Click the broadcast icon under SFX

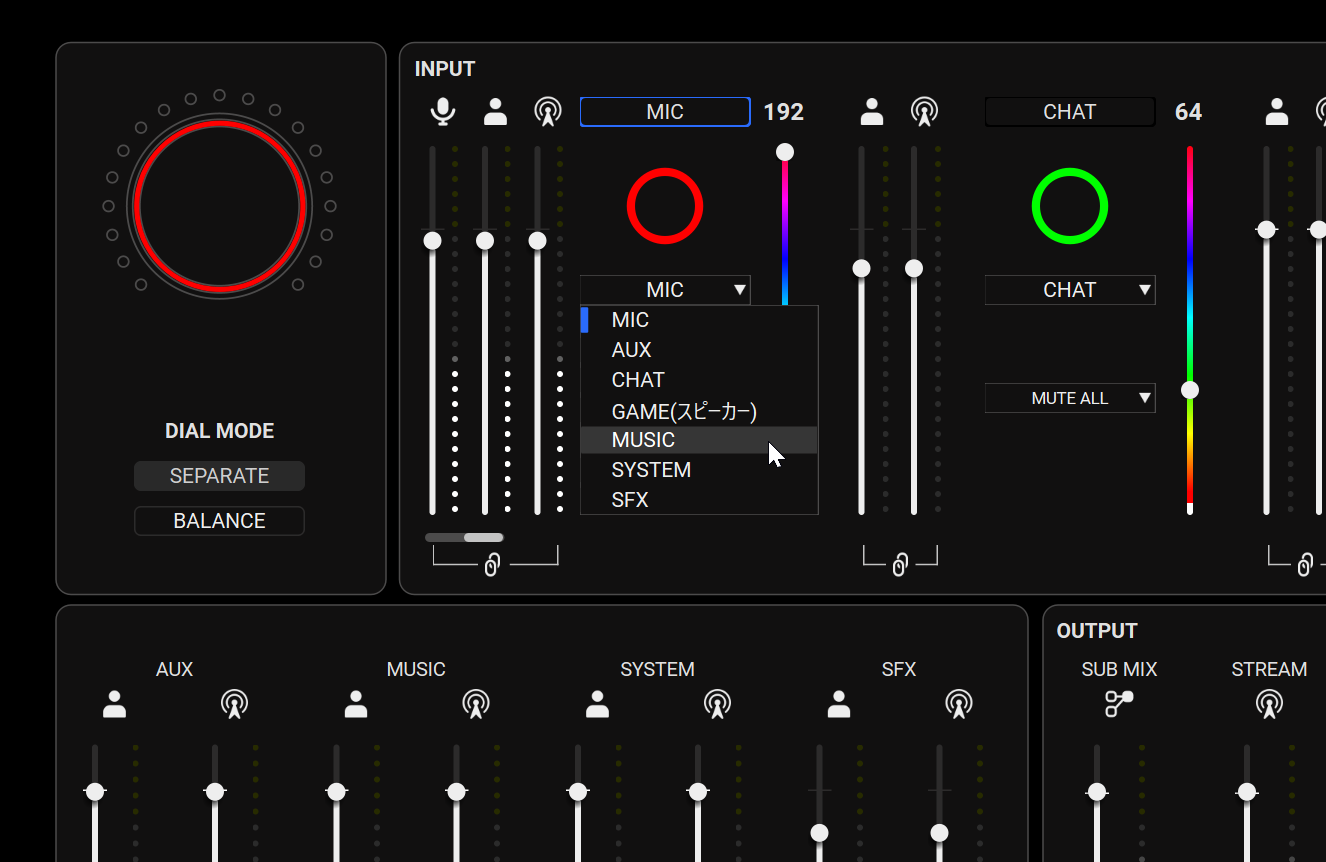point(959,704)
